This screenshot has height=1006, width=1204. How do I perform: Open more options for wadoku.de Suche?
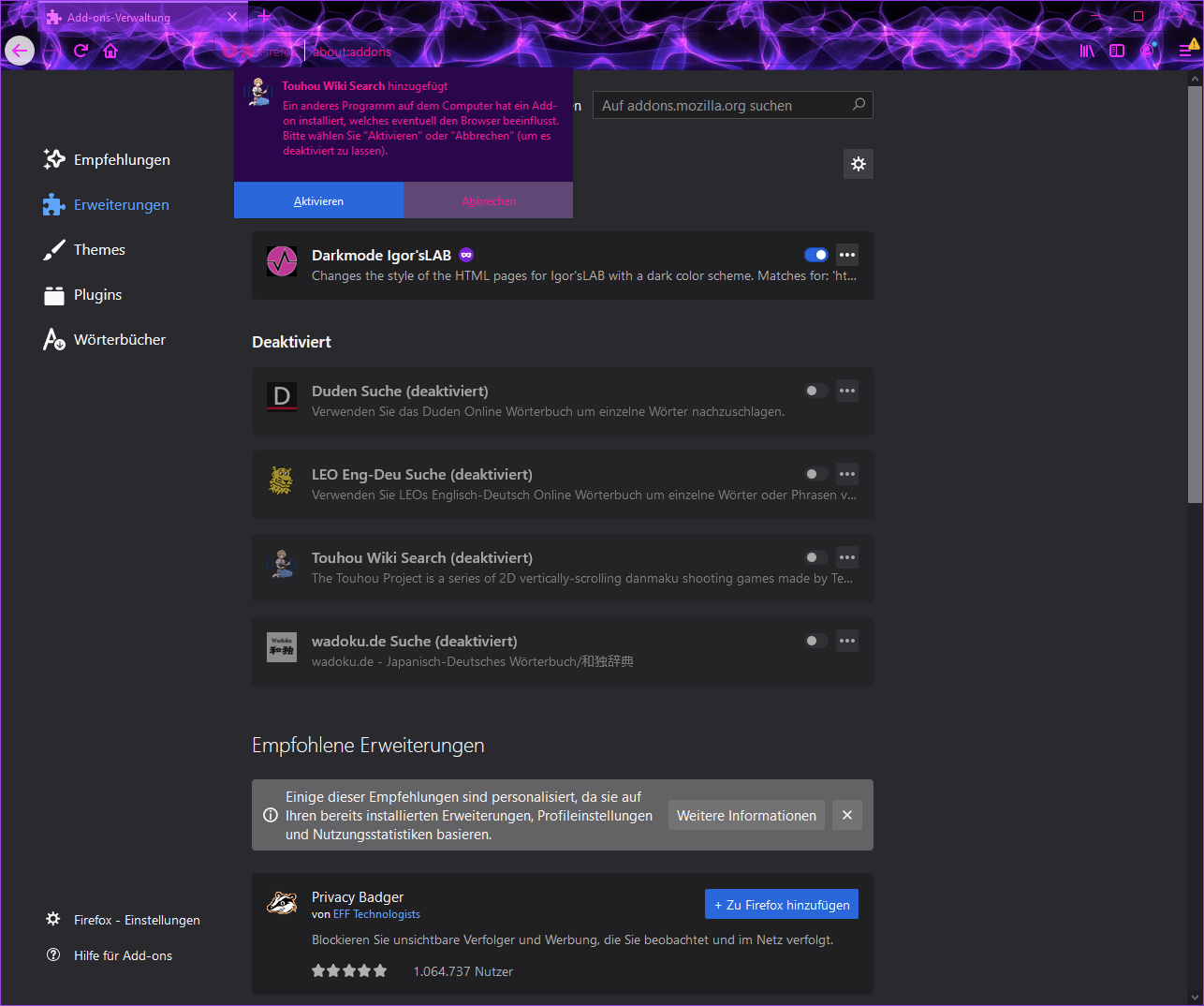[x=847, y=641]
